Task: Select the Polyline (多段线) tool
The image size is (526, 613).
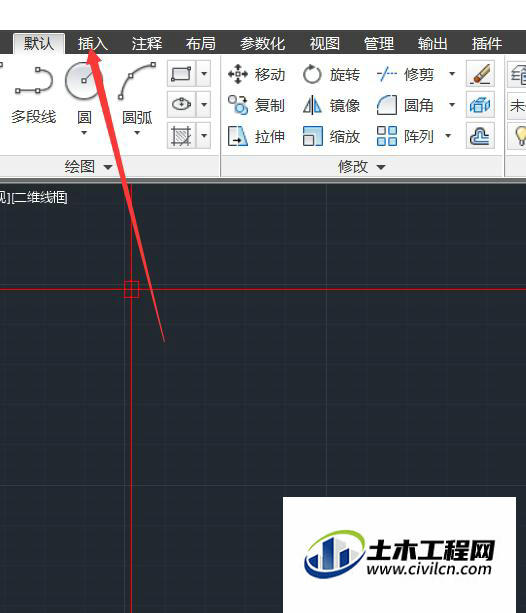Action: (34, 94)
